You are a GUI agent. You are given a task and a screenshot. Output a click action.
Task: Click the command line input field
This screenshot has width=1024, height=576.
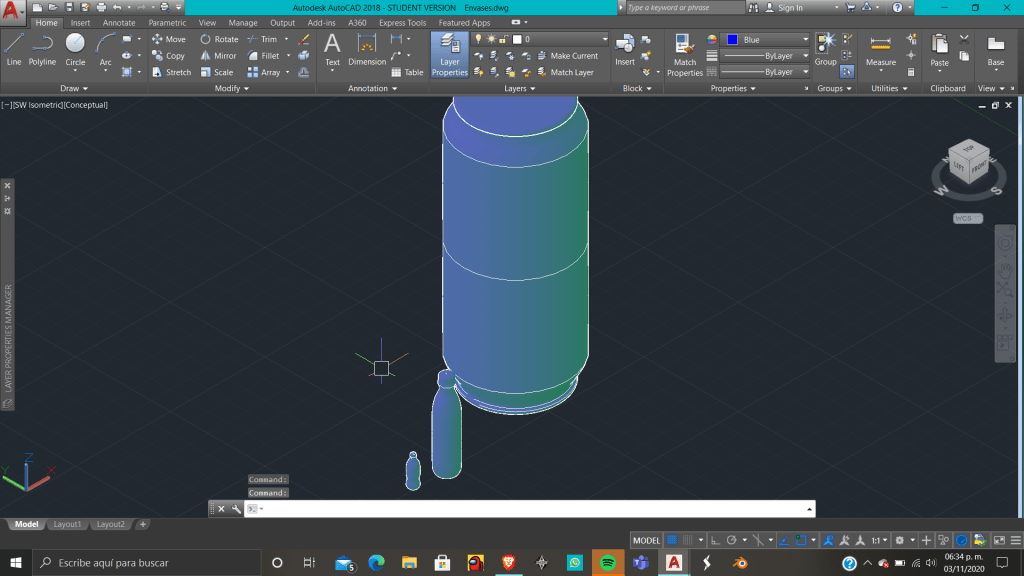click(x=530, y=509)
